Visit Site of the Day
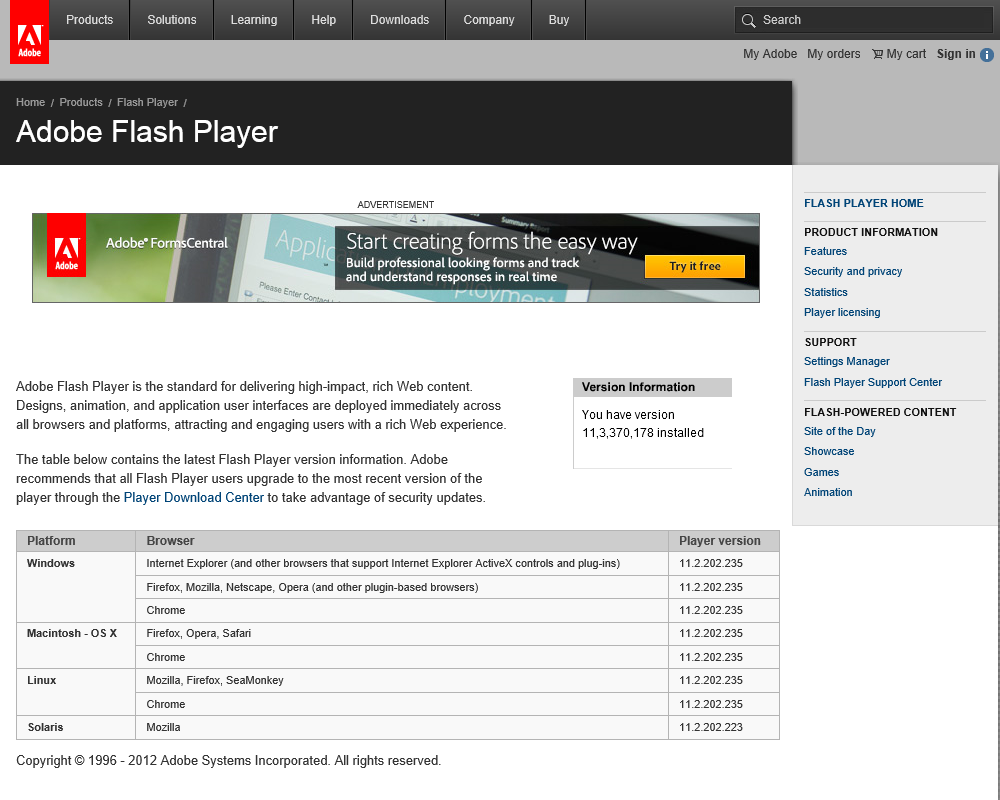 (x=839, y=431)
